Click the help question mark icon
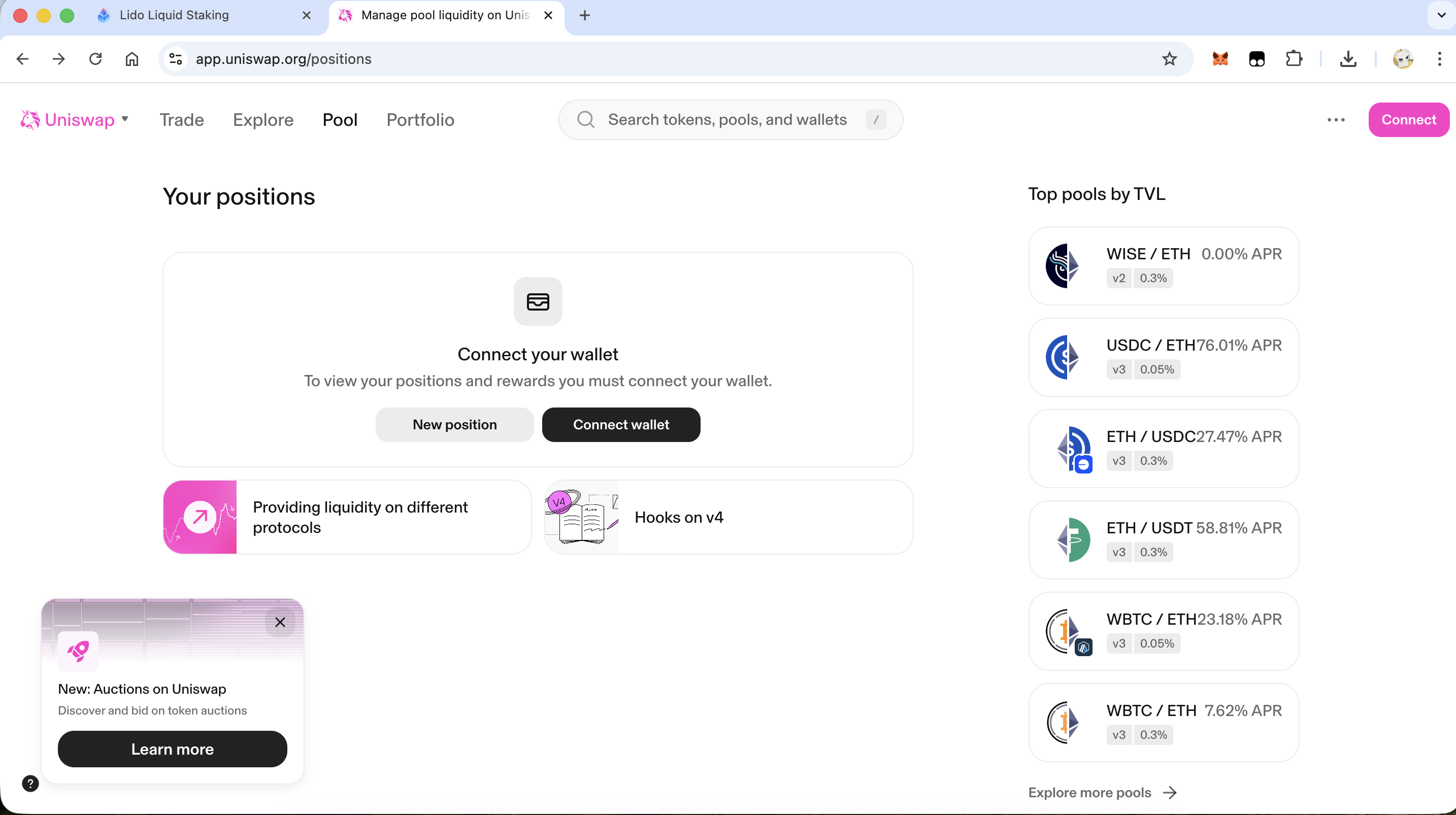 point(30,784)
